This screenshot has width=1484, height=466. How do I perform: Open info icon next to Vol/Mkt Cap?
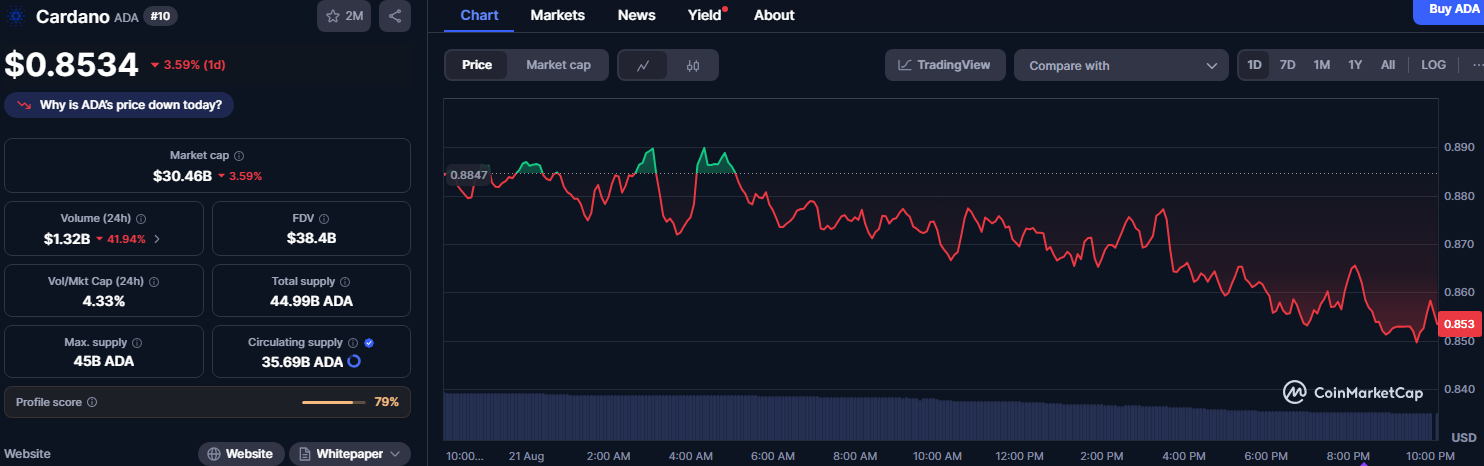[153, 282]
